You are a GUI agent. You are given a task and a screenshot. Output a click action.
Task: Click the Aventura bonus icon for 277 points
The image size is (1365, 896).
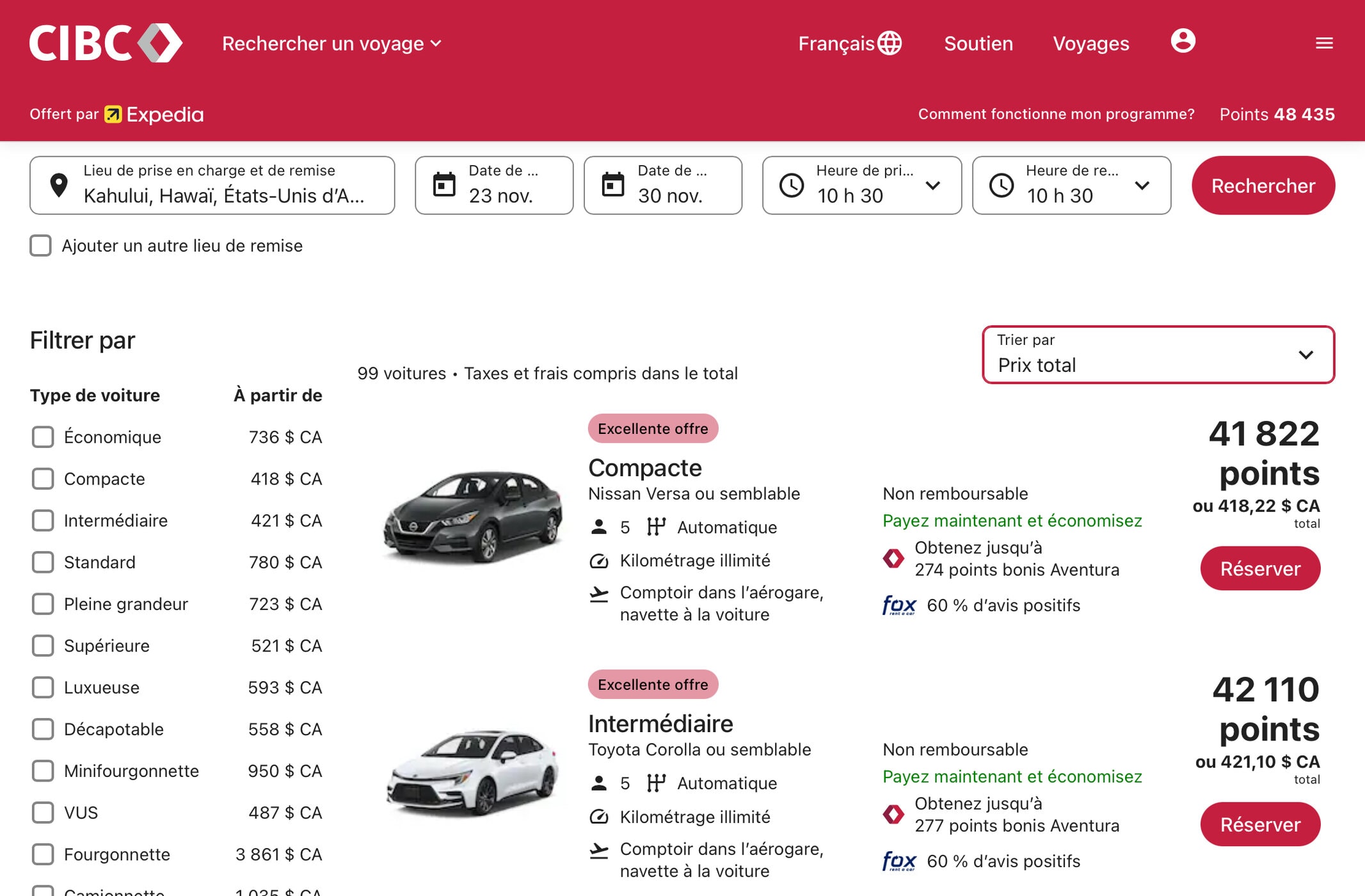coord(893,814)
